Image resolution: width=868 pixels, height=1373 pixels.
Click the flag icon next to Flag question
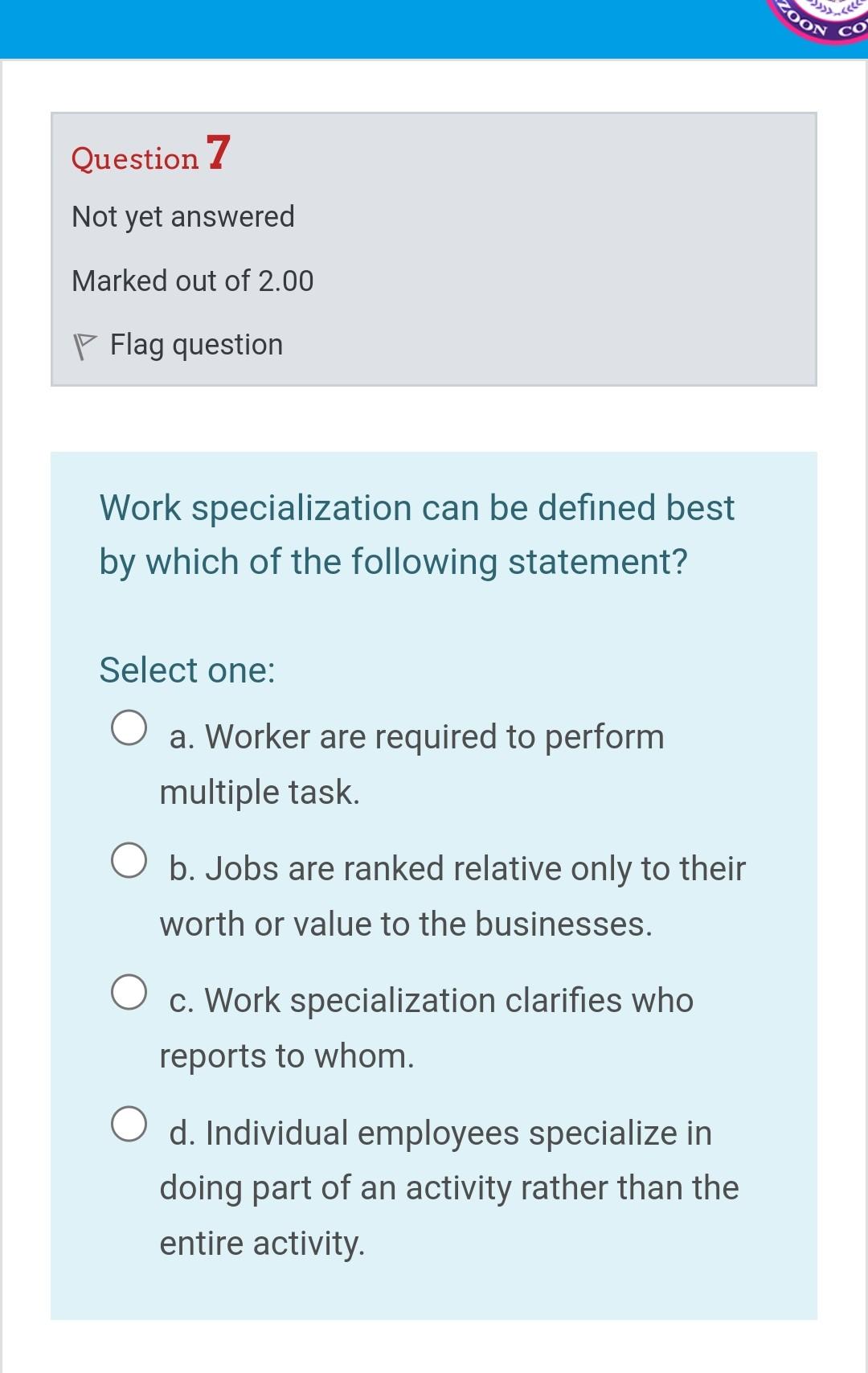click(86, 344)
